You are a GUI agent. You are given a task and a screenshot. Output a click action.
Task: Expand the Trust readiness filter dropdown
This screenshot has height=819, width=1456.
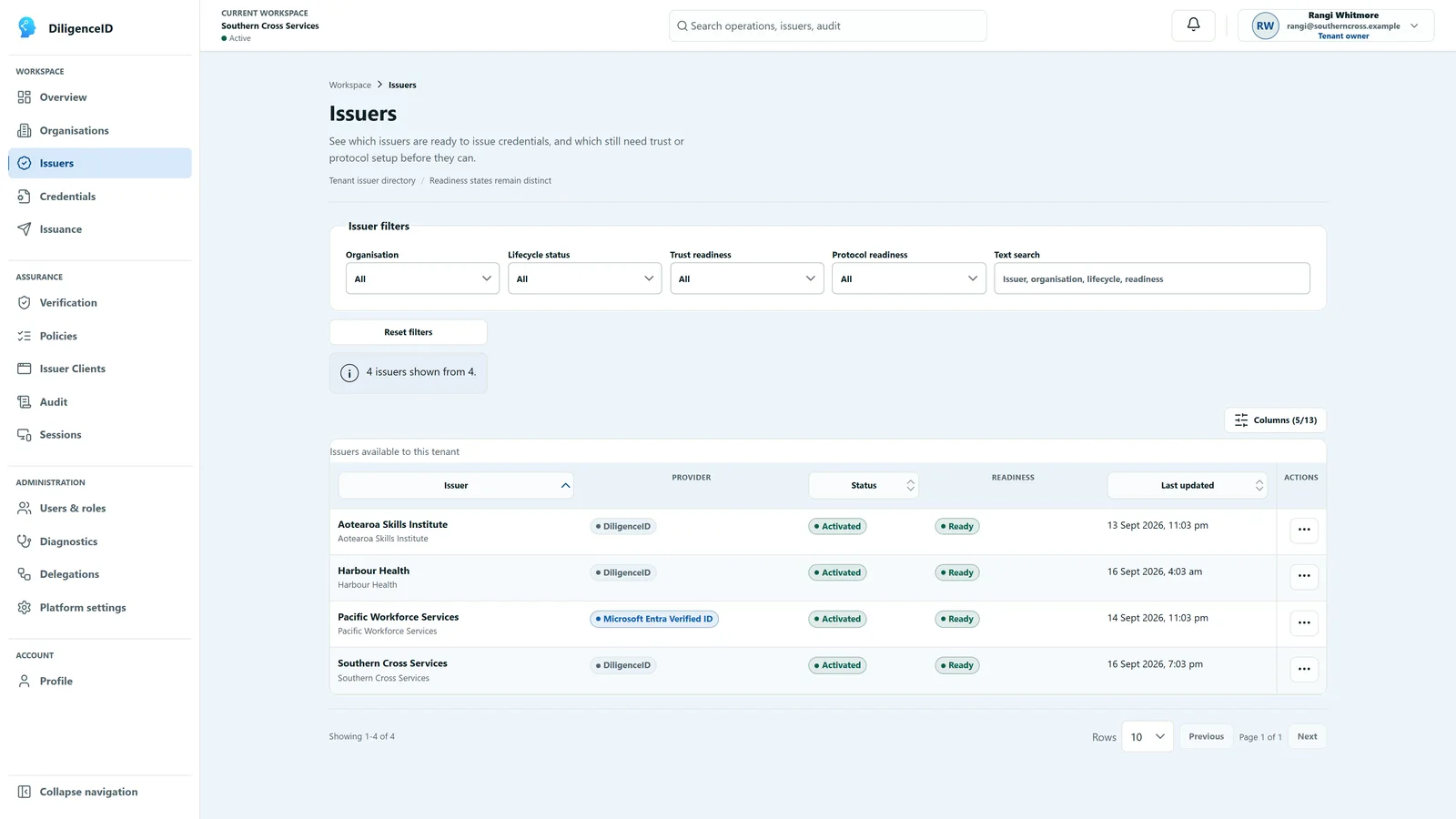[x=746, y=278]
